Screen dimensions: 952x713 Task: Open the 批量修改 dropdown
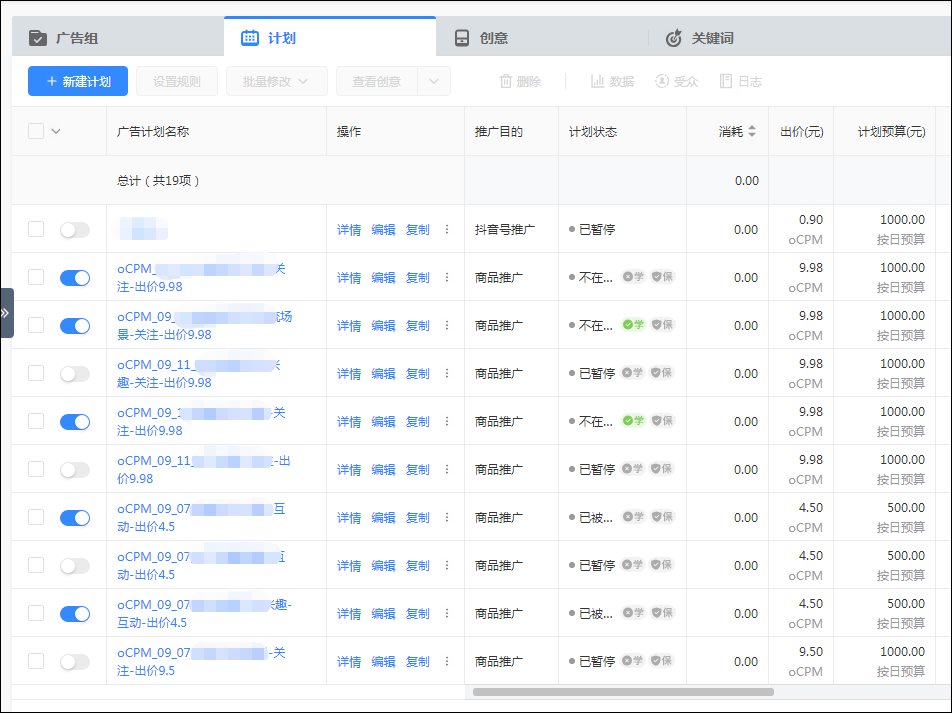pos(276,81)
